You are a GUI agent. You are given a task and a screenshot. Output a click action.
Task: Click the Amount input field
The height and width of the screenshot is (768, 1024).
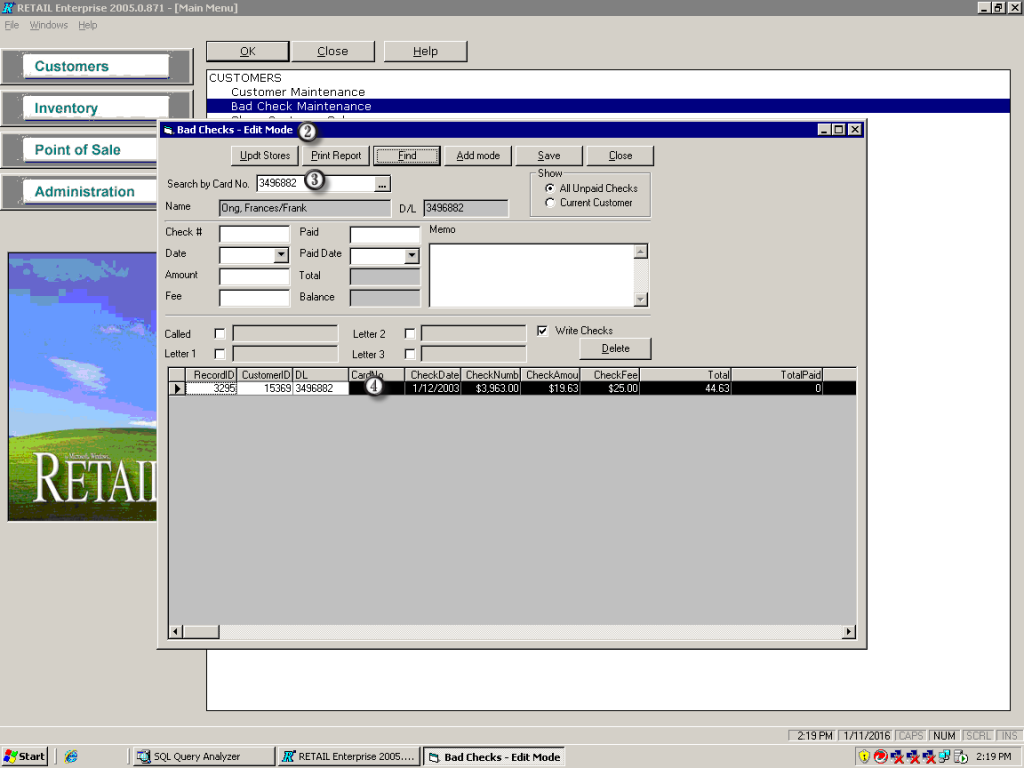tap(254, 277)
